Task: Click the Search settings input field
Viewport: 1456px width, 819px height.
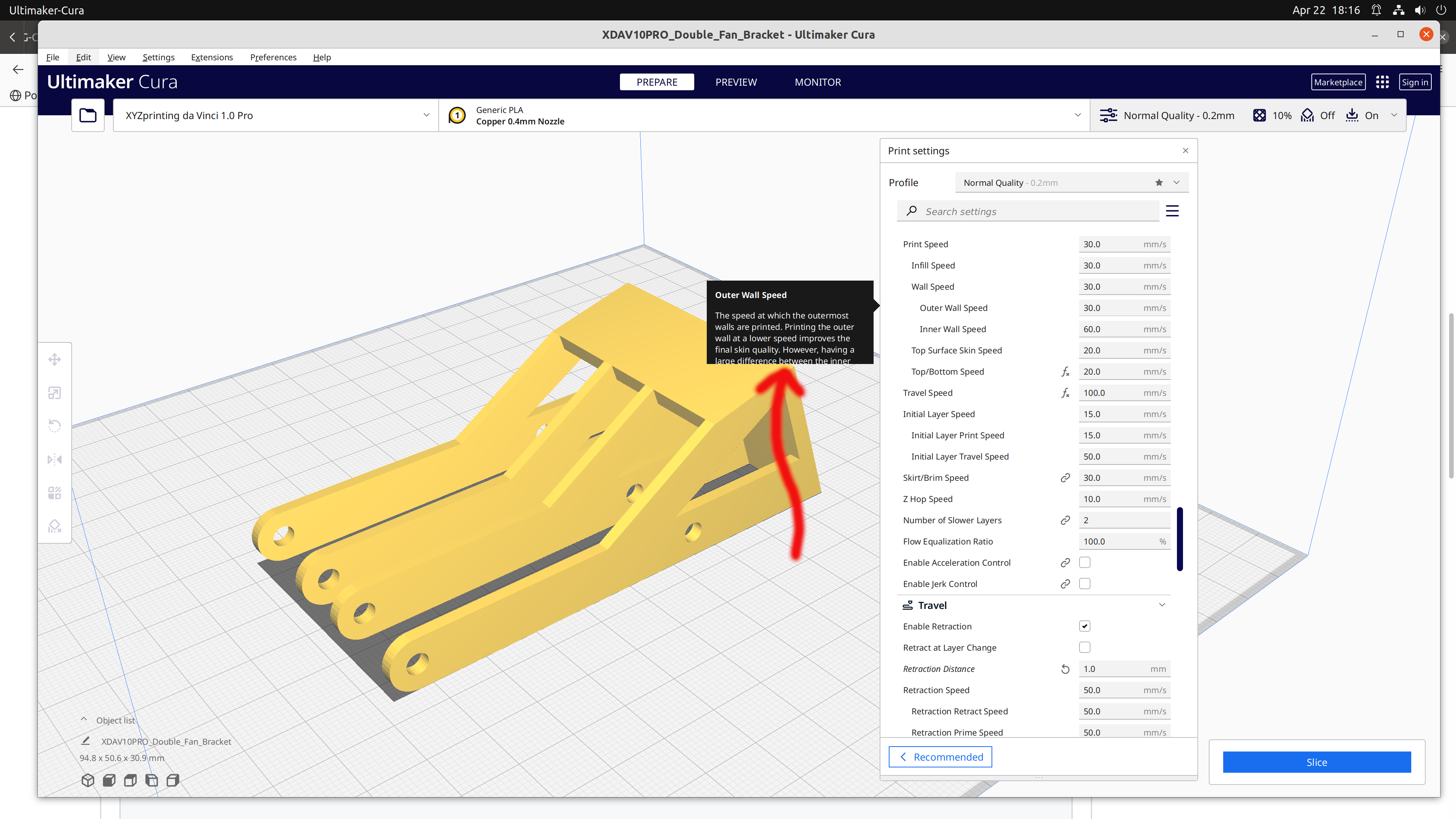Action: click(1029, 211)
